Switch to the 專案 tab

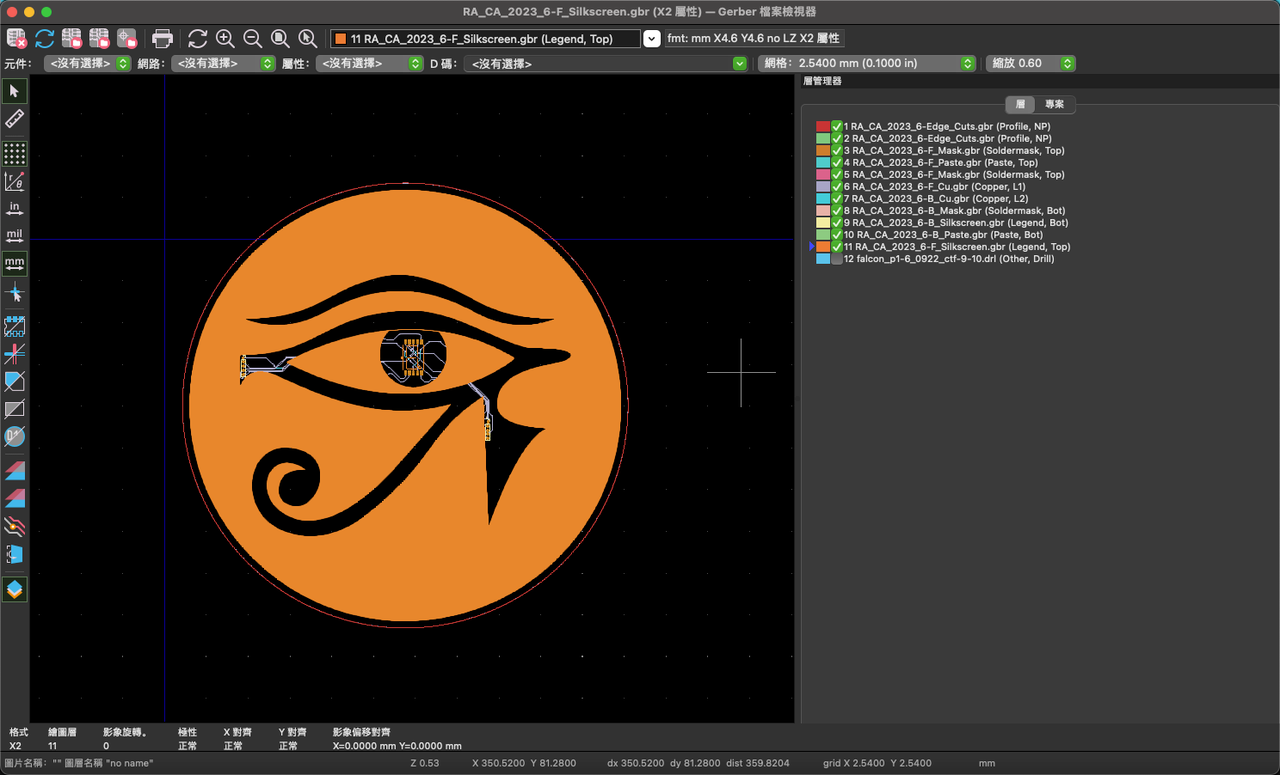(1054, 104)
